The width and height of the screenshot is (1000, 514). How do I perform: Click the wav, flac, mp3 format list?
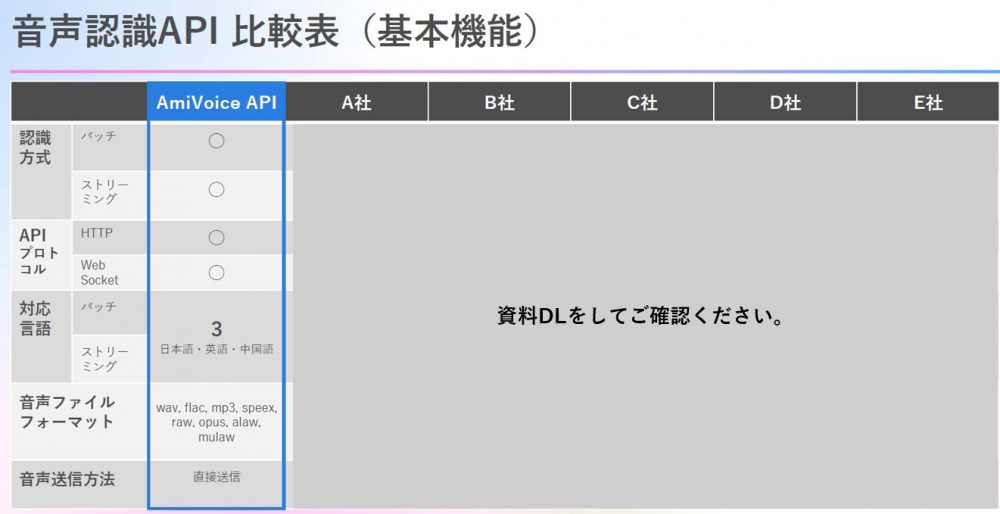tap(217, 422)
